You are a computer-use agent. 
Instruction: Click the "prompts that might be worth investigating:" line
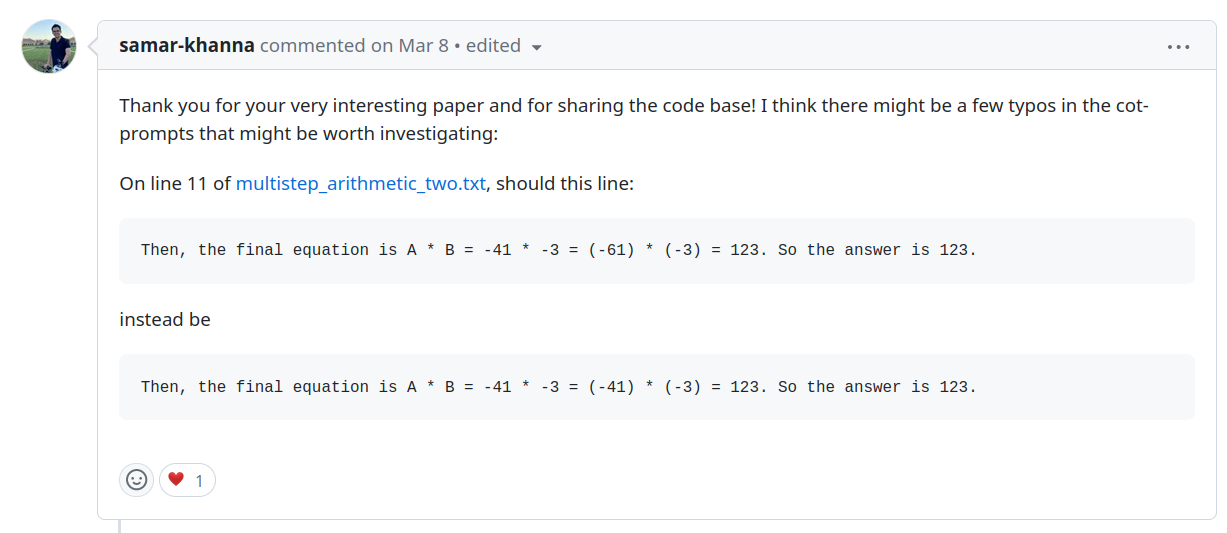click(308, 133)
